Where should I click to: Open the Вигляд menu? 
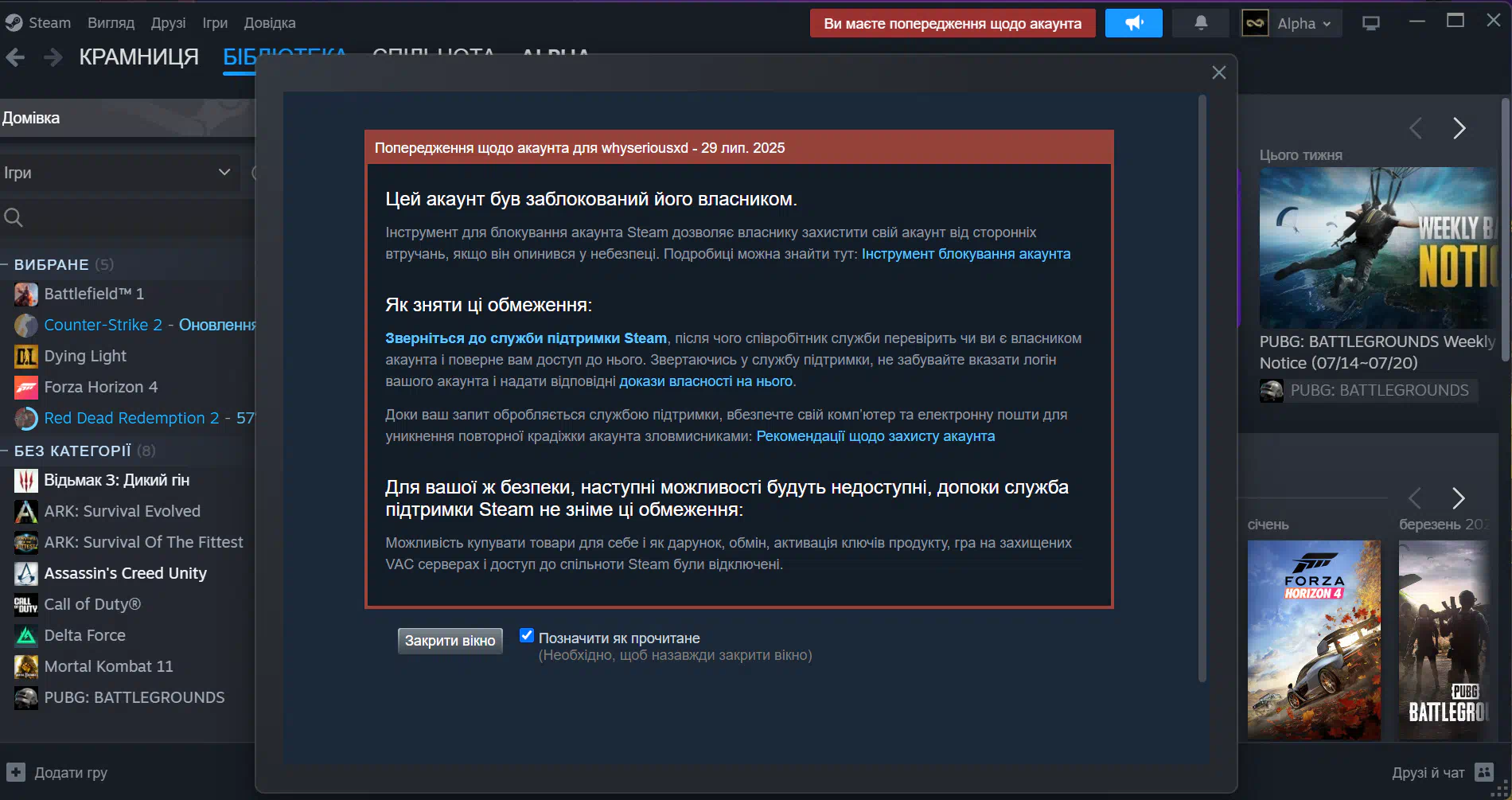click(x=111, y=23)
